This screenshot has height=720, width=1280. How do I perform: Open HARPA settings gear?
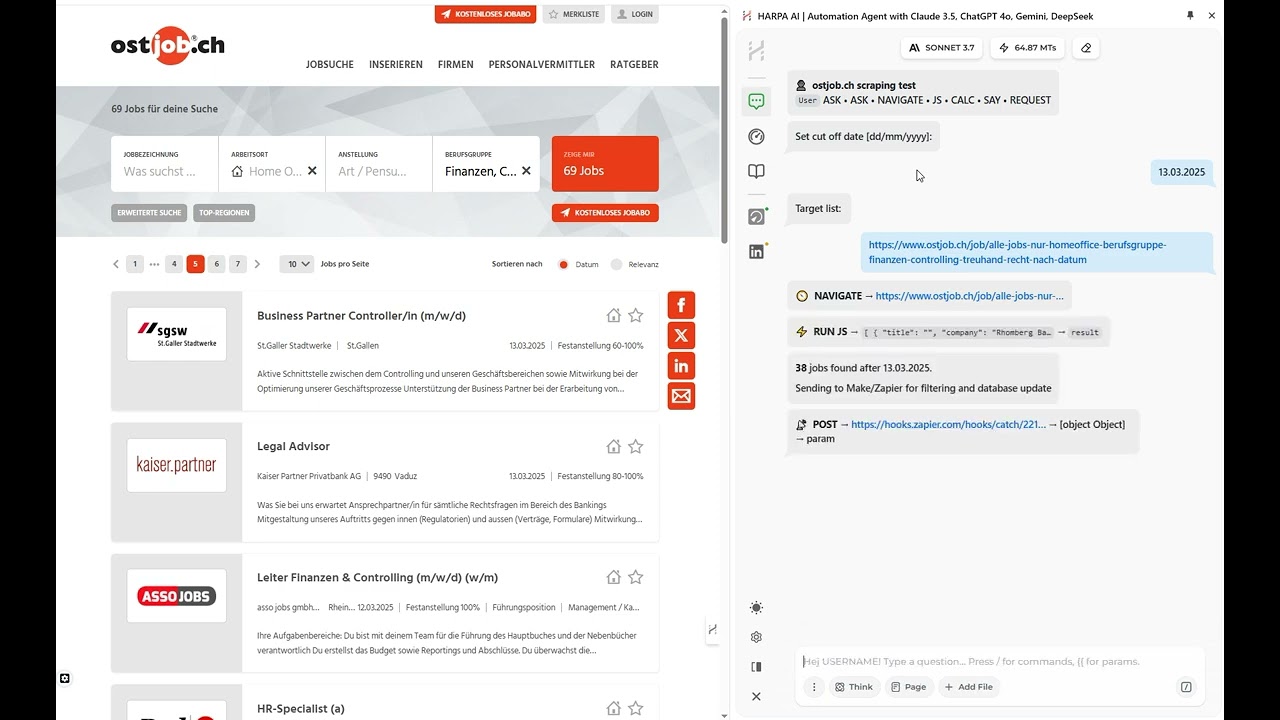tap(756, 637)
